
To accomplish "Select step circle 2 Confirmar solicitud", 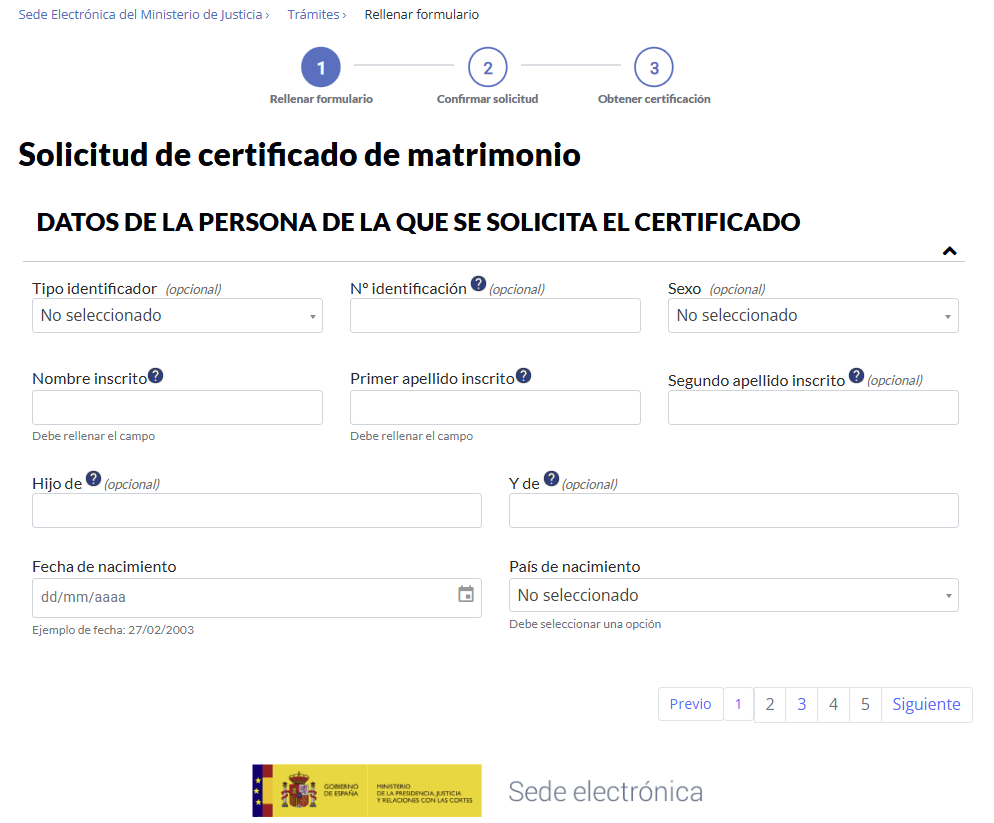I will tap(487, 68).
